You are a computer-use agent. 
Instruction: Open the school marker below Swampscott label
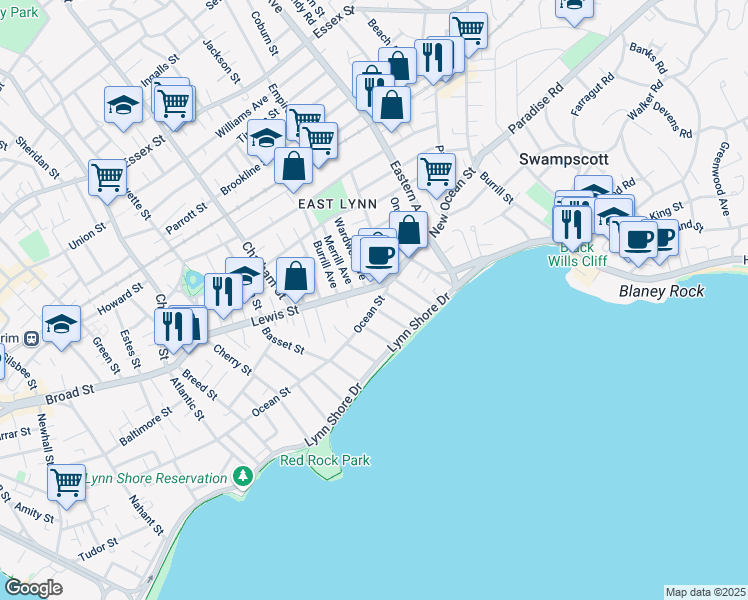(613, 214)
